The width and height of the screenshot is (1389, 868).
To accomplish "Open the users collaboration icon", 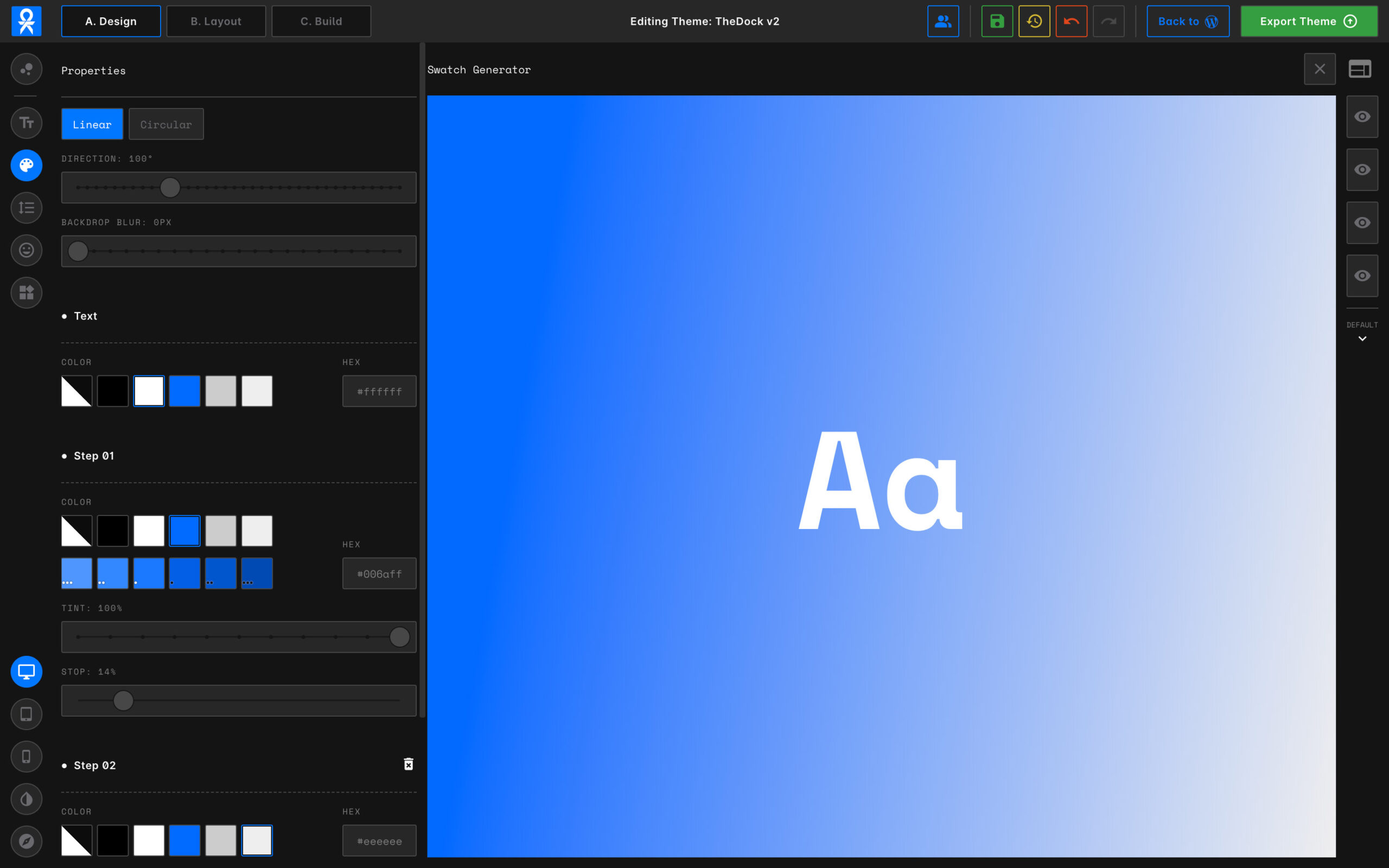I will tap(943, 21).
